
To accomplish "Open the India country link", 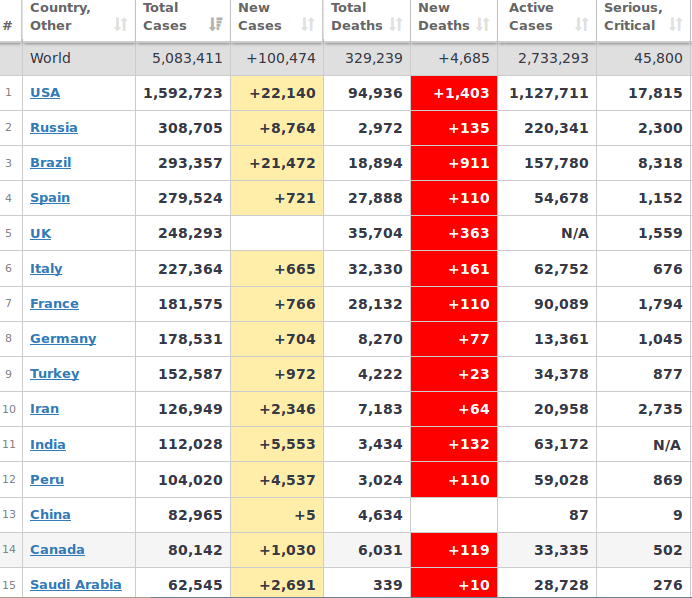I will [x=48, y=445].
